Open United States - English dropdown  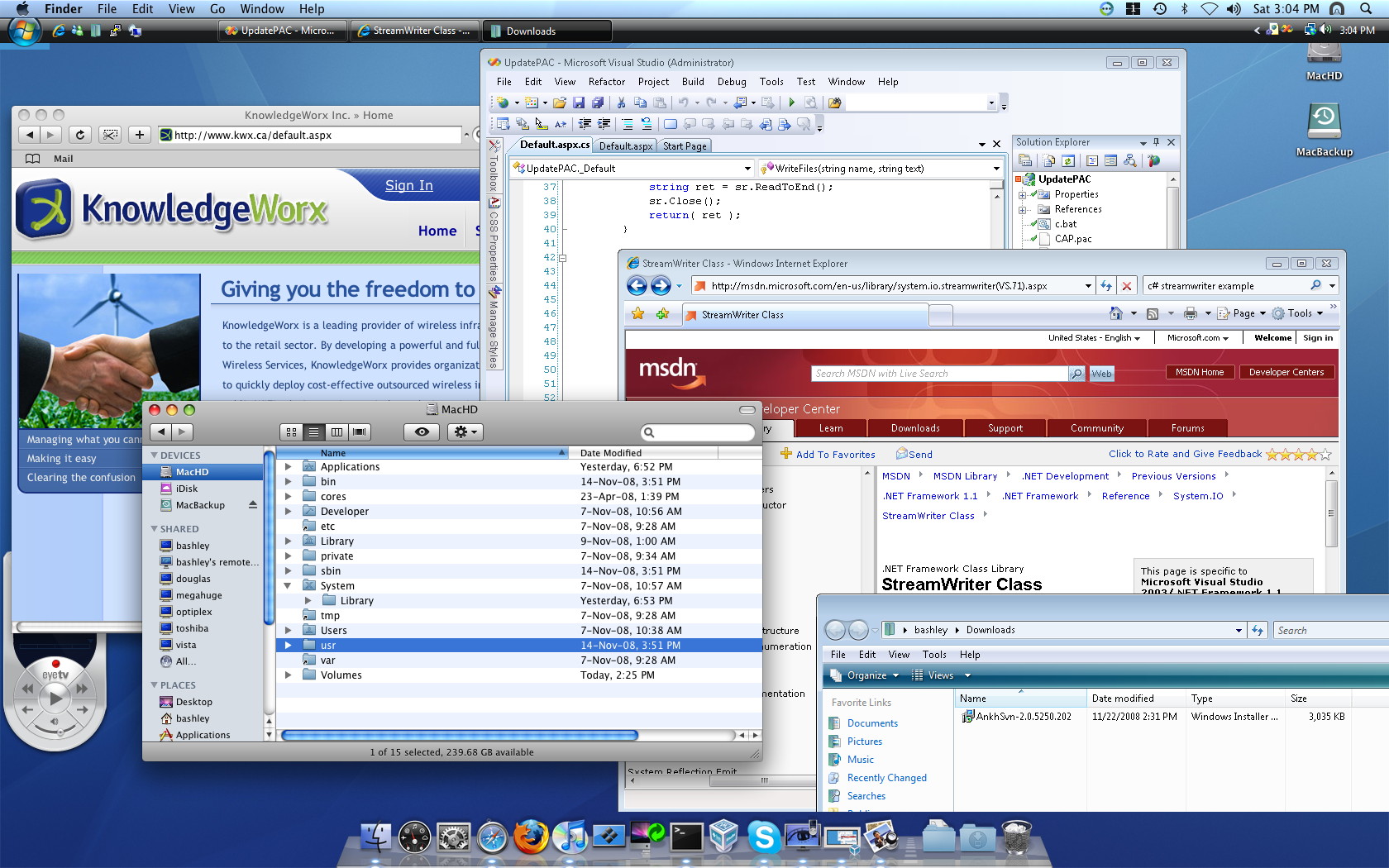tap(1094, 338)
